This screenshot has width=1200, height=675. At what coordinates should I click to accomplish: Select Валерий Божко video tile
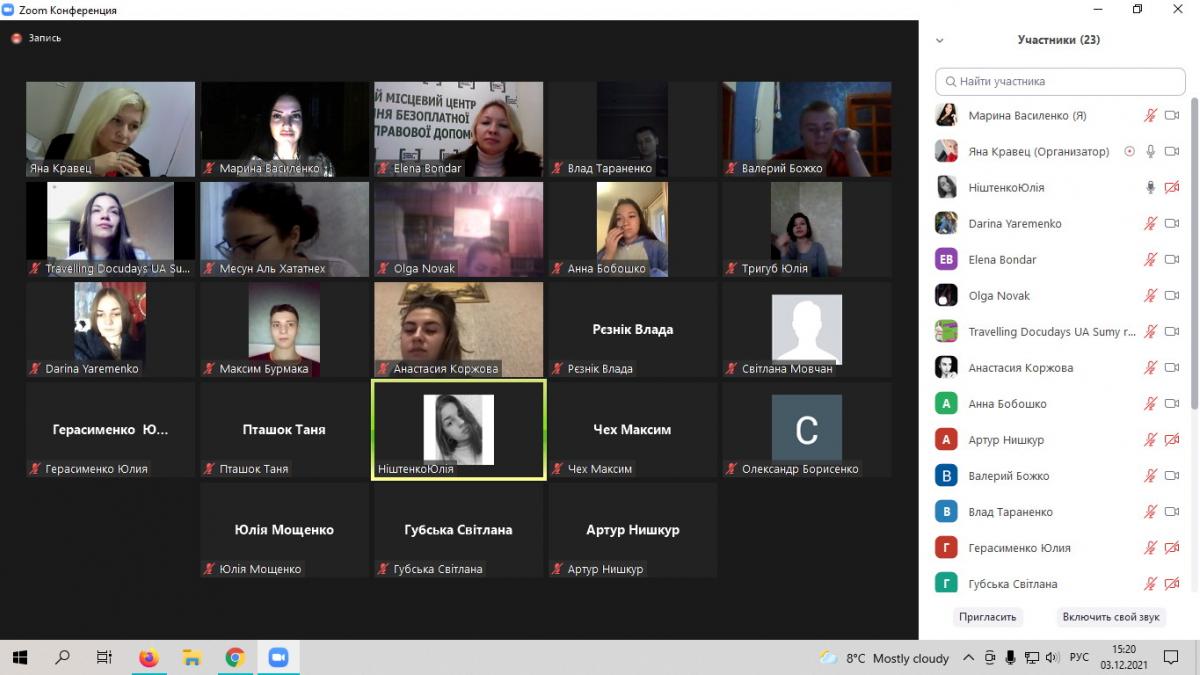pyautogui.click(x=807, y=129)
